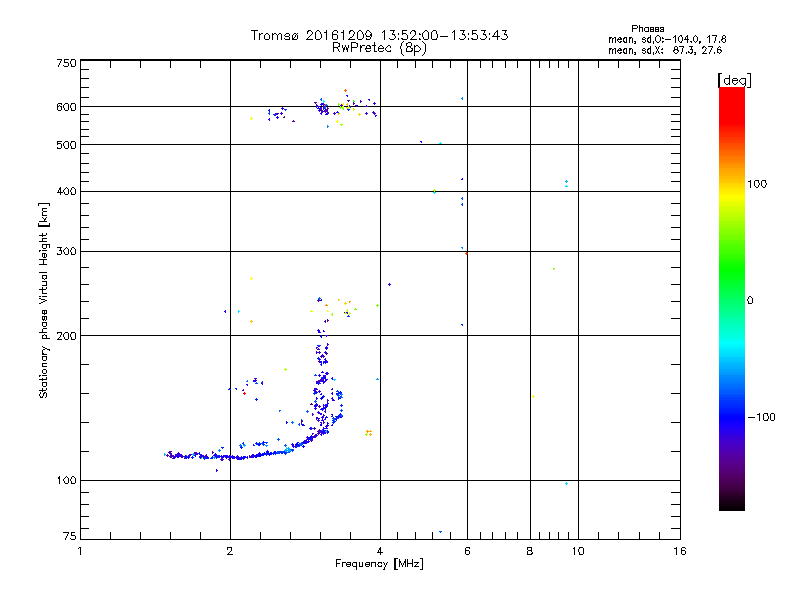Select the 'RwPretec (8p)' subtitle text
This screenshot has height=600, width=800.
click(x=379, y=48)
